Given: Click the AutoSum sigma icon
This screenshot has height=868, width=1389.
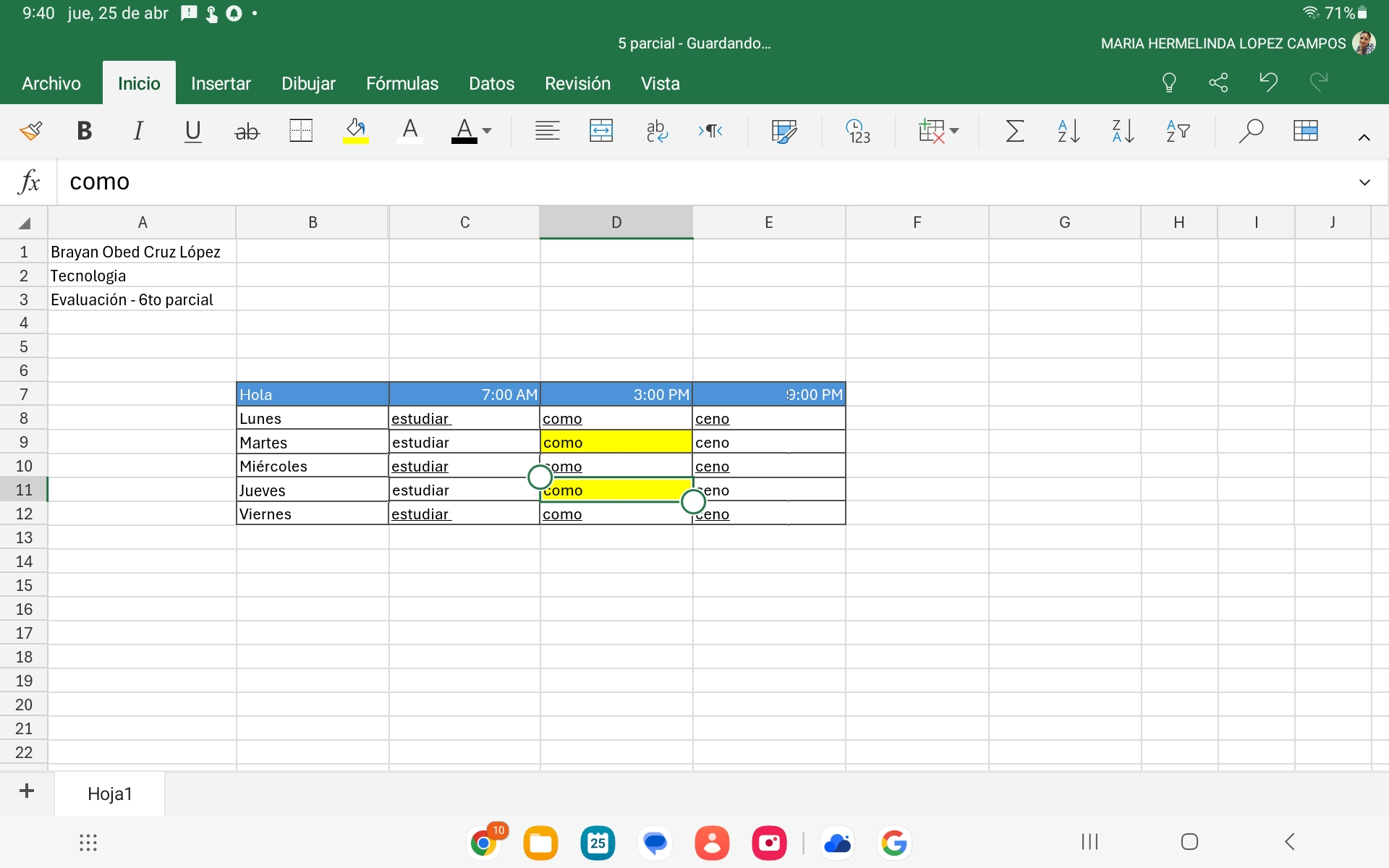Looking at the screenshot, I should tap(1015, 131).
